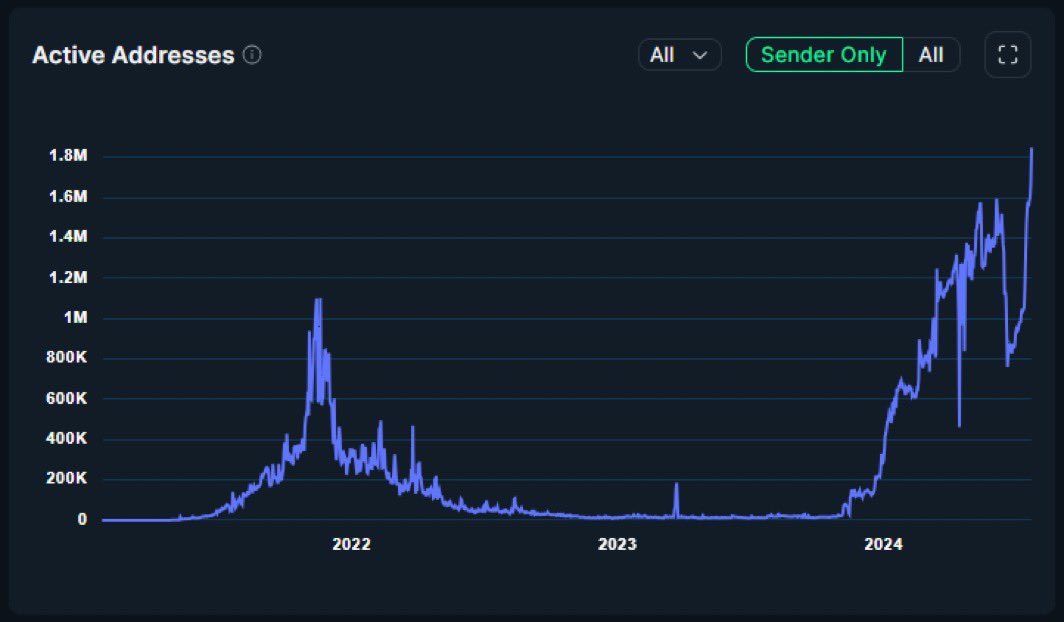Image resolution: width=1064 pixels, height=622 pixels.
Task: Select the Sender Only toggle option
Action: 824,55
